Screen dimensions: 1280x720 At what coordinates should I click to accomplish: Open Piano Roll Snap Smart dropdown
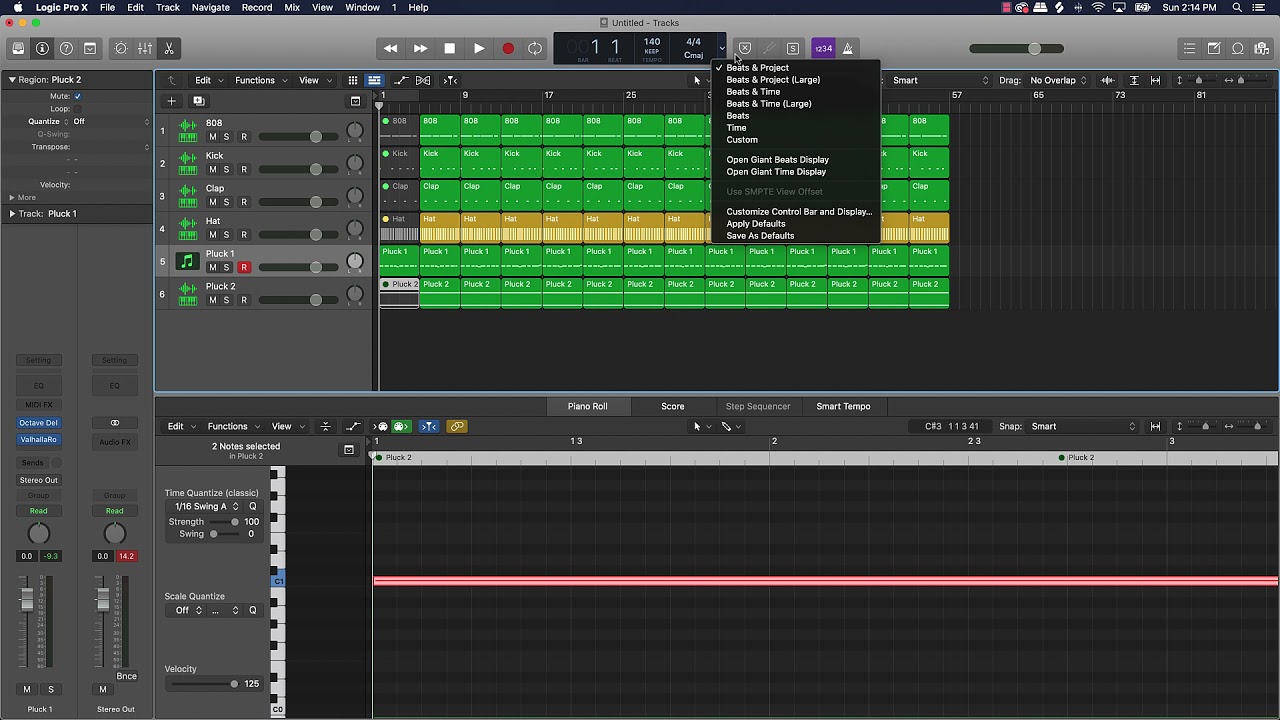(x=1084, y=426)
